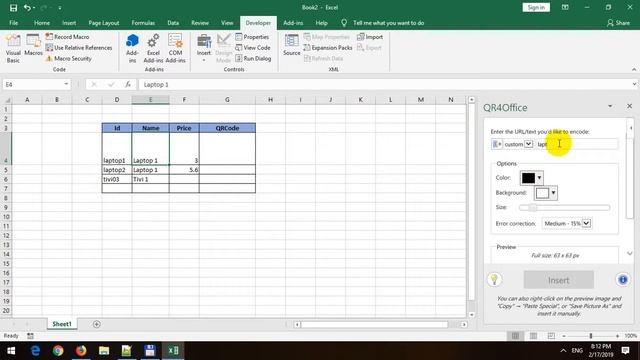Open the Help tab

pyautogui.click(x=321, y=23)
